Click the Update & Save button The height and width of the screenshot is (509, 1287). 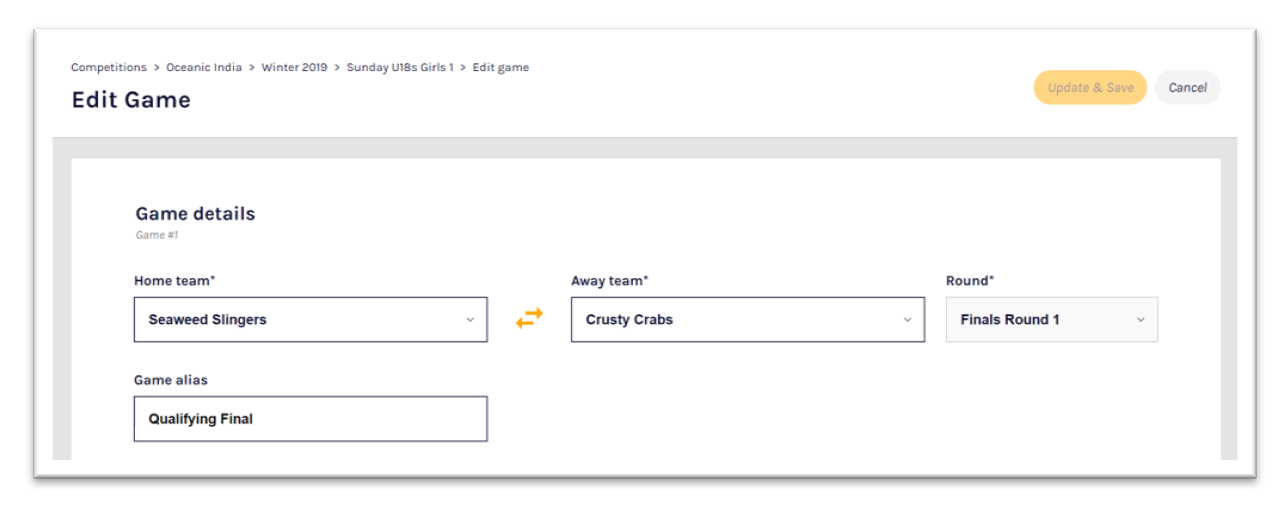click(x=1090, y=88)
